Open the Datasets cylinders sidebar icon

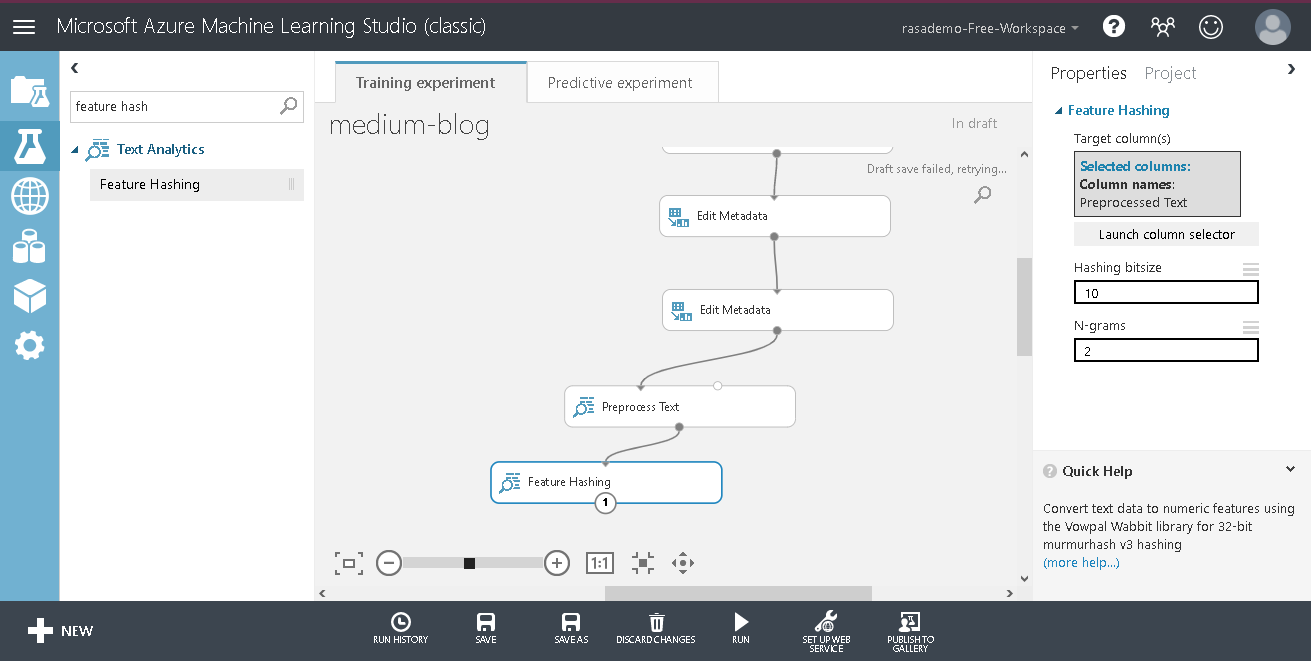[29, 246]
